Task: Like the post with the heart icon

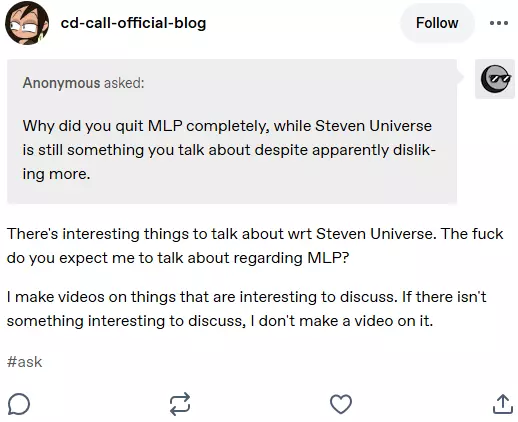Action: (x=341, y=404)
